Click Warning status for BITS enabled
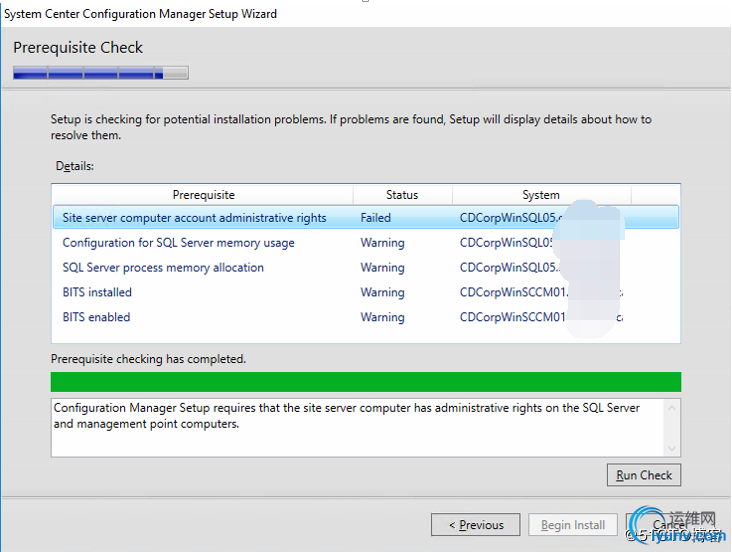 coord(382,317)
